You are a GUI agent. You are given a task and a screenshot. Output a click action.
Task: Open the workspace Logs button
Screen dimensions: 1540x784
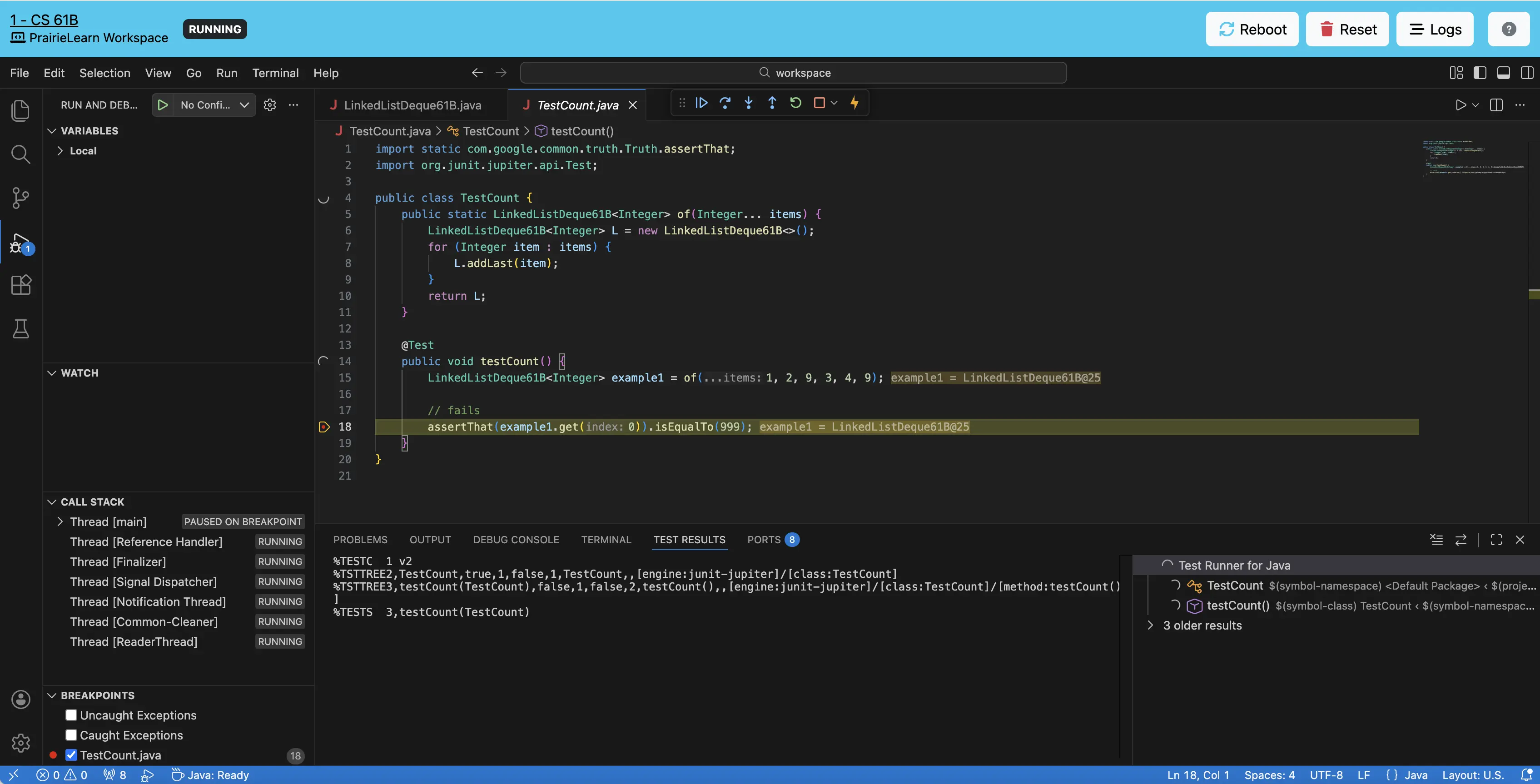click(1435, 29)
